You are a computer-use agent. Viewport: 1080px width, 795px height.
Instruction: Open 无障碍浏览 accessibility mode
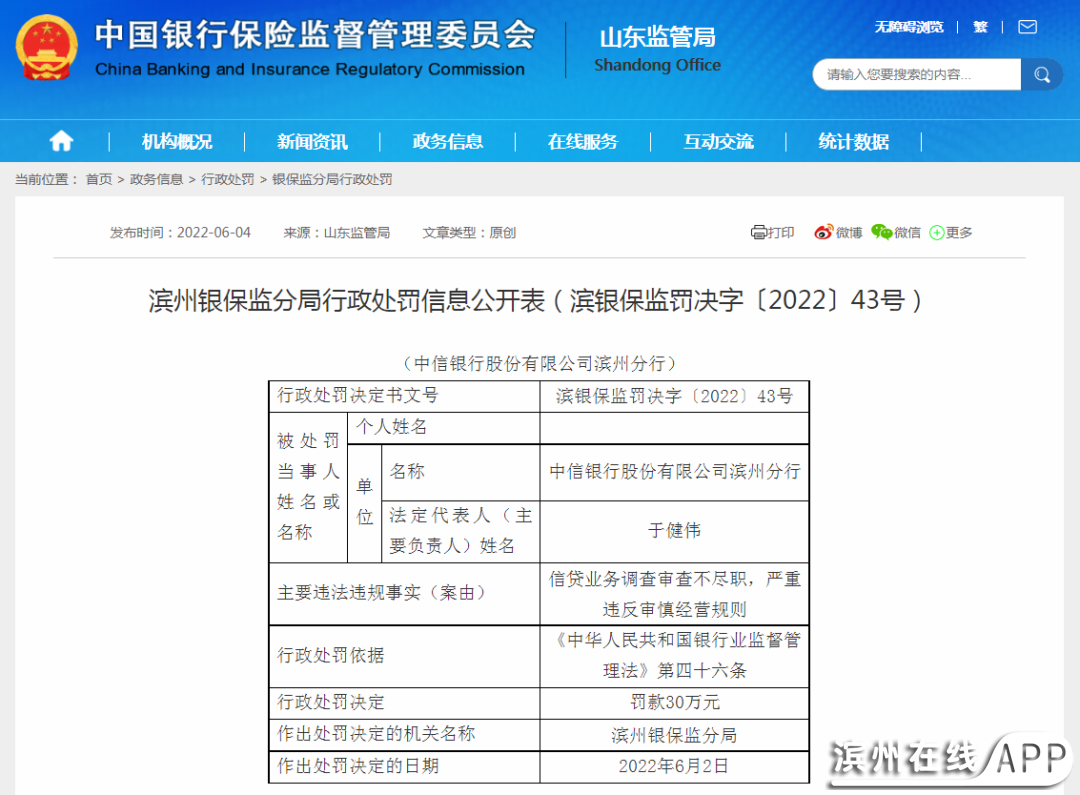(909, 27)
